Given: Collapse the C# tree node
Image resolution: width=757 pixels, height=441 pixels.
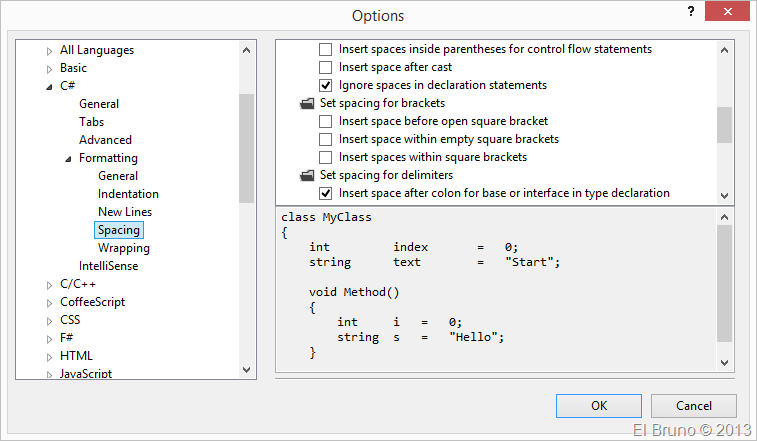Looking at the screenshot, I should tap(49, 86).
